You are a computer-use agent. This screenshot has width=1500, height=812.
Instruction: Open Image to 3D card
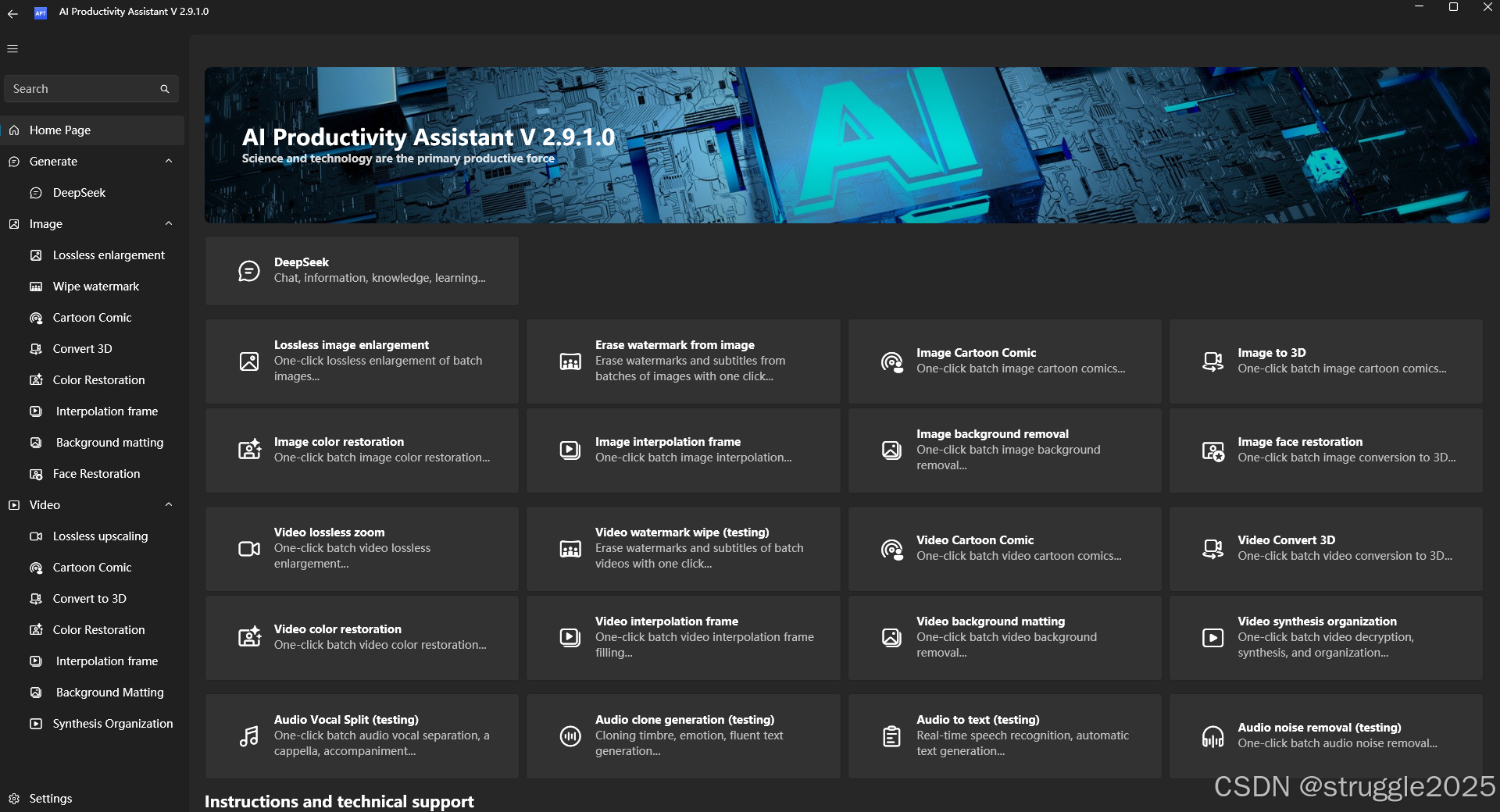1326,361
